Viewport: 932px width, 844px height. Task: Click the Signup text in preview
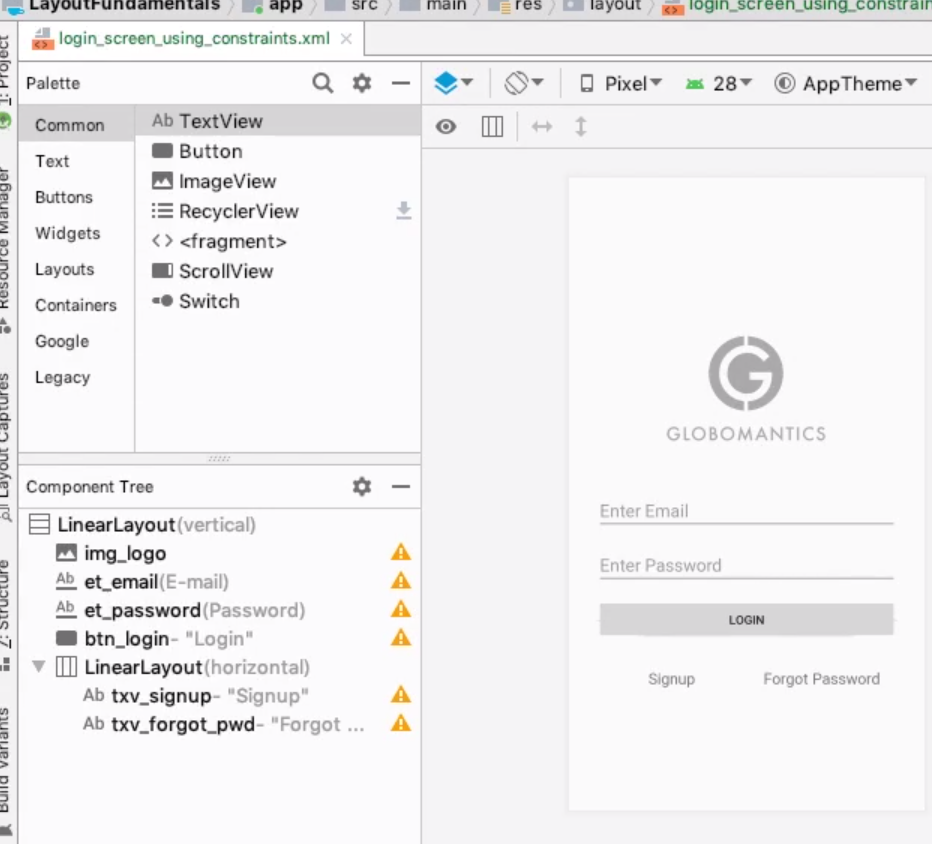[672, 679]
